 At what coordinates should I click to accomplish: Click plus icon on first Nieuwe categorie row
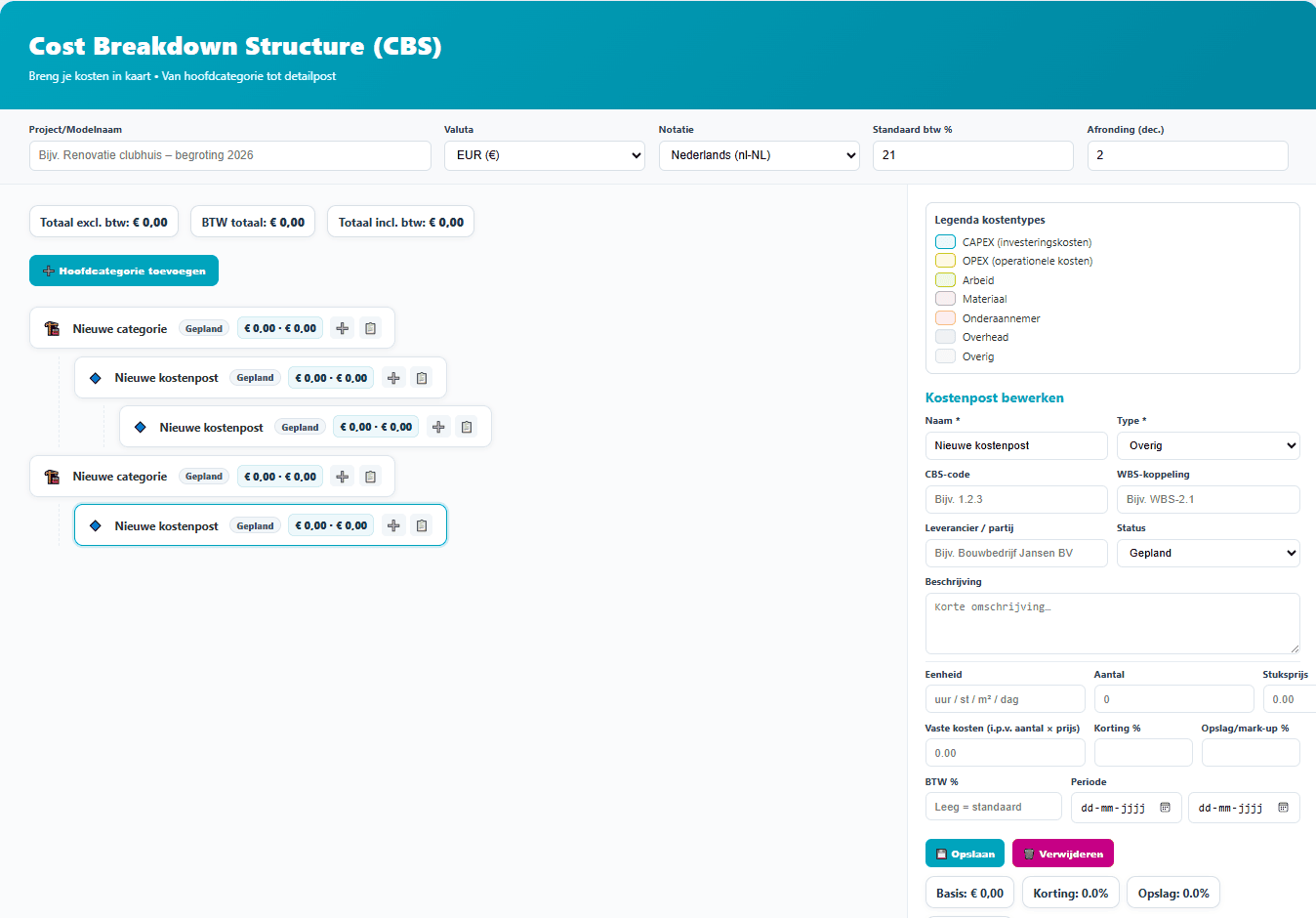(342, 328)
